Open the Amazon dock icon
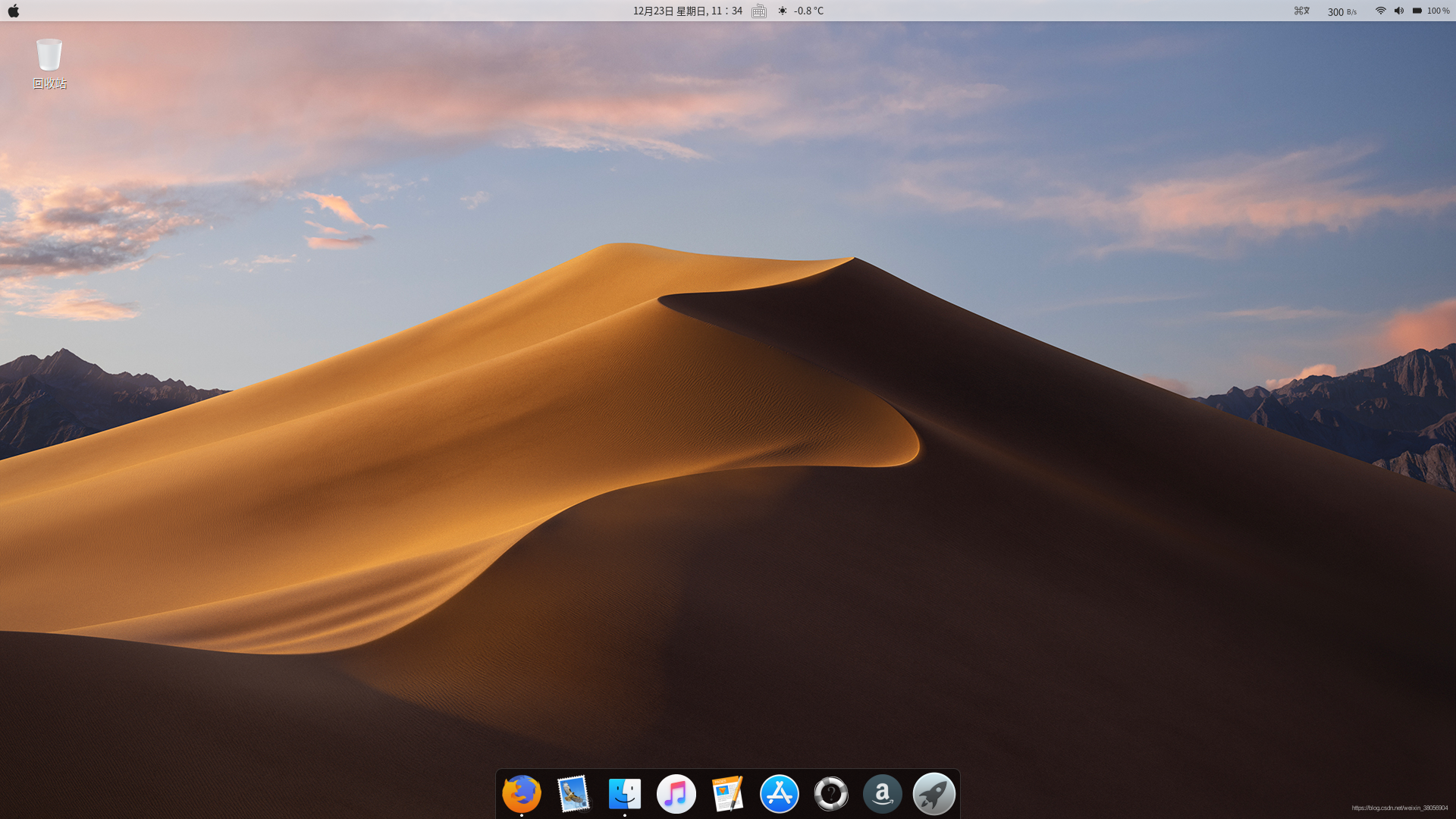Image resolution: width=1456 pixels, height=819 pixels. 883,794
